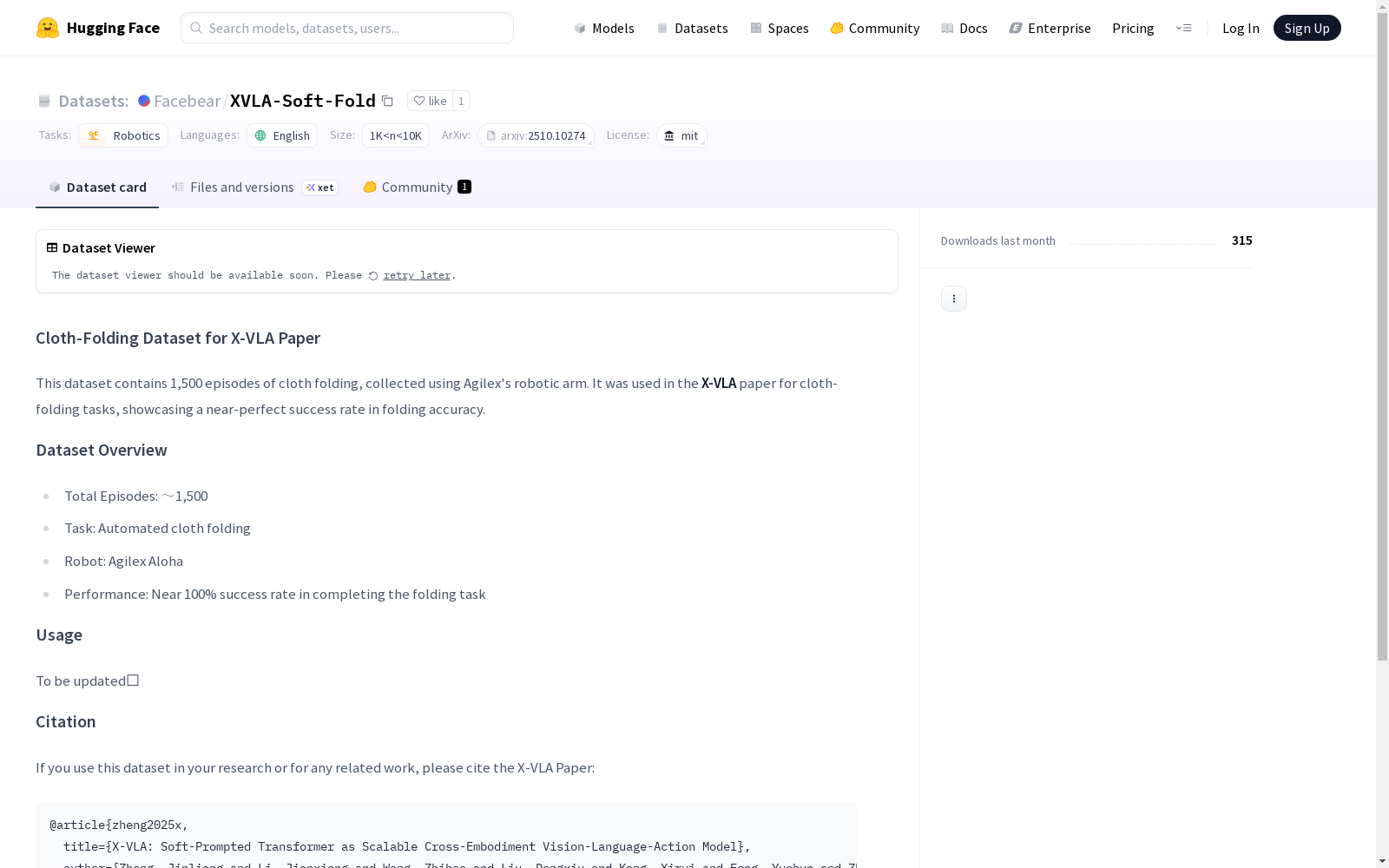The image size is (1389, 868).
Task: Click the Dataset Viewer table icon
Action: 52,247
